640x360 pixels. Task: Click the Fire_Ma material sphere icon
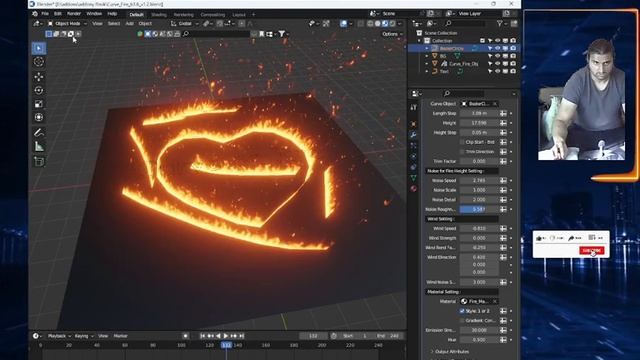point(464,301)
